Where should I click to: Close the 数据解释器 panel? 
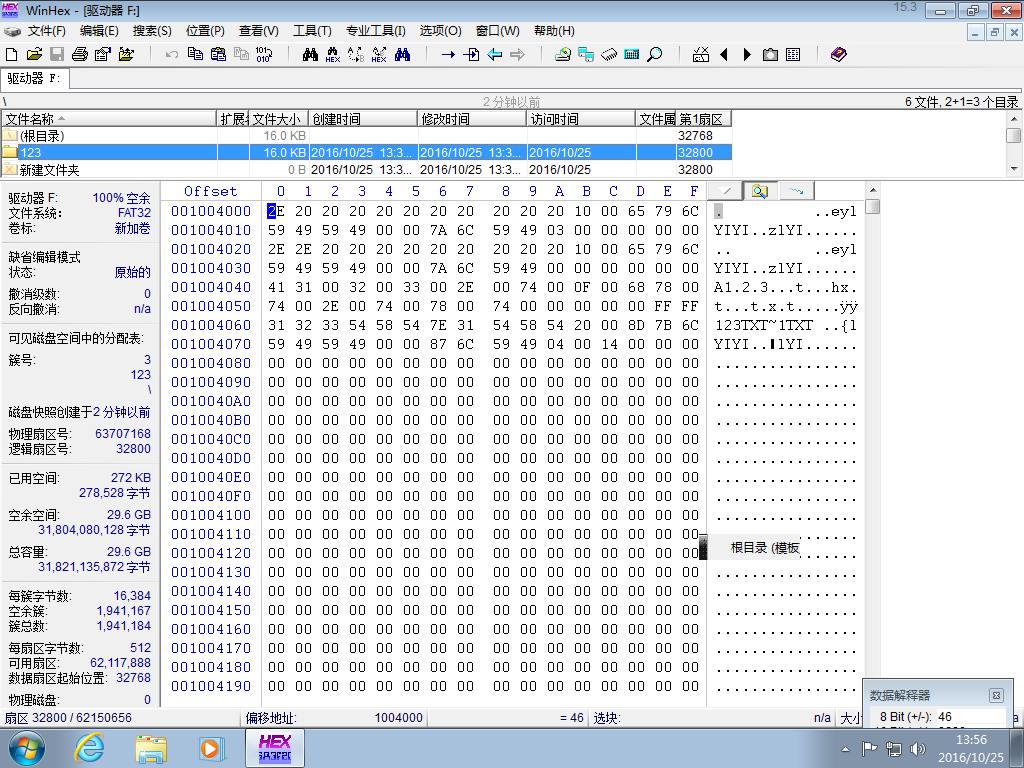[x=996, y=696]
